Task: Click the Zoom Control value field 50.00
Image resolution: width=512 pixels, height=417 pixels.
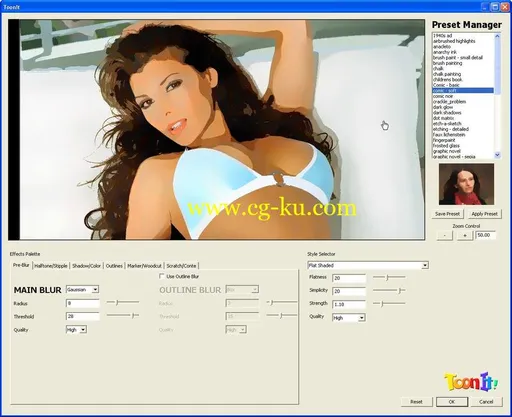Action: 485,235
